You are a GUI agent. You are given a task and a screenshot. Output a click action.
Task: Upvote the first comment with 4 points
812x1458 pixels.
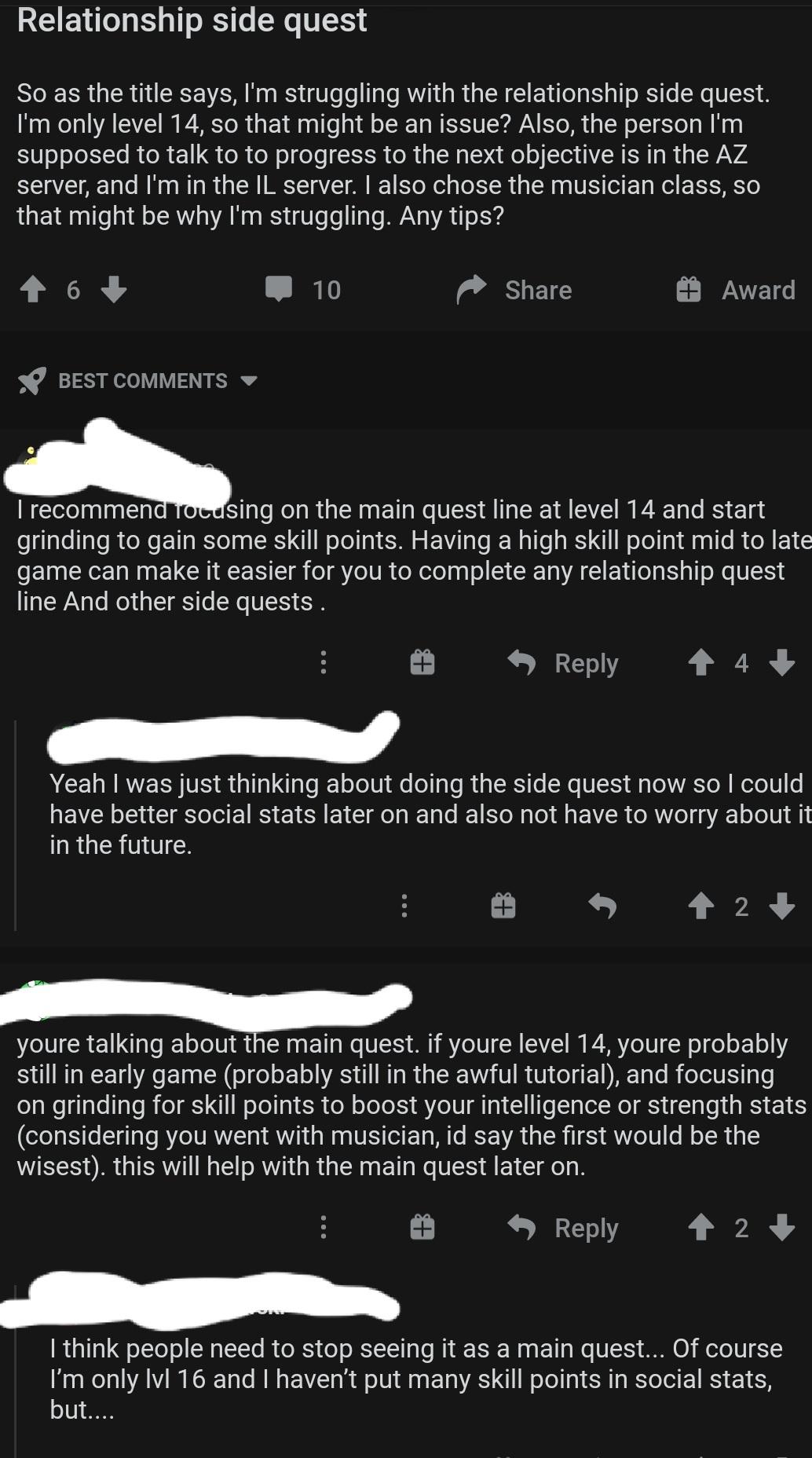(x=701, y=663)
